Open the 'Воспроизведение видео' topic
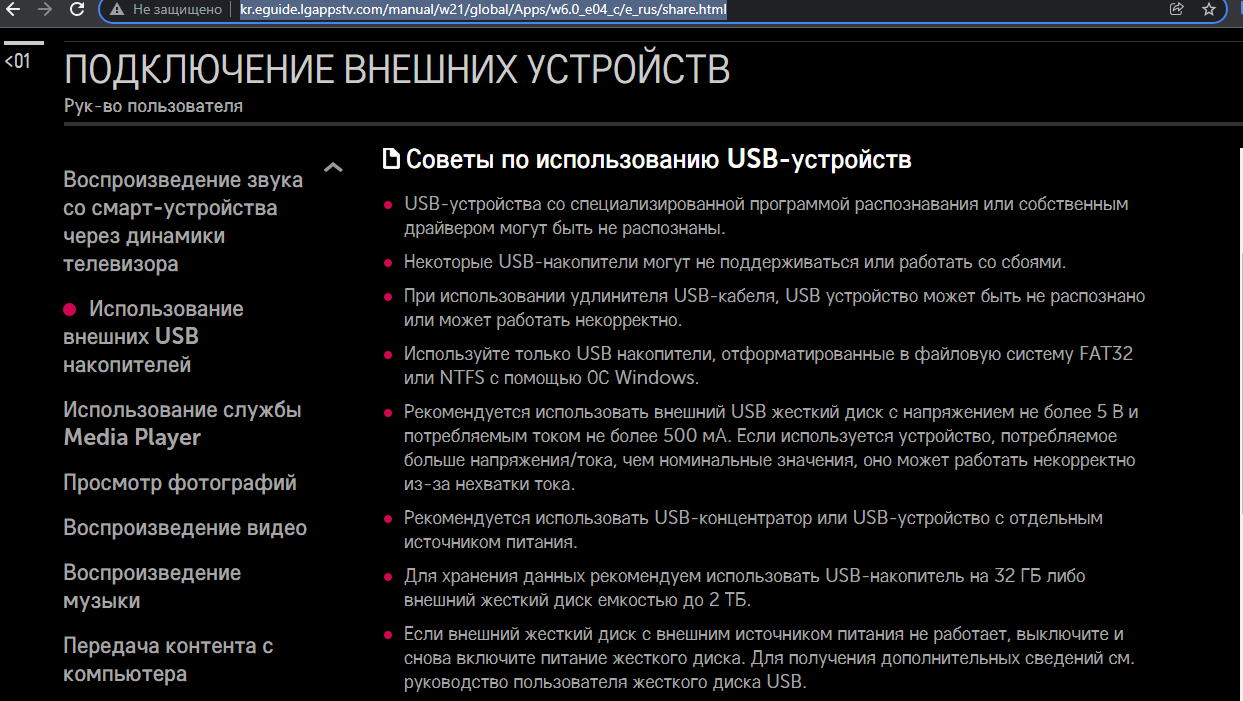 pyautogui.click(x=185, y=528)
